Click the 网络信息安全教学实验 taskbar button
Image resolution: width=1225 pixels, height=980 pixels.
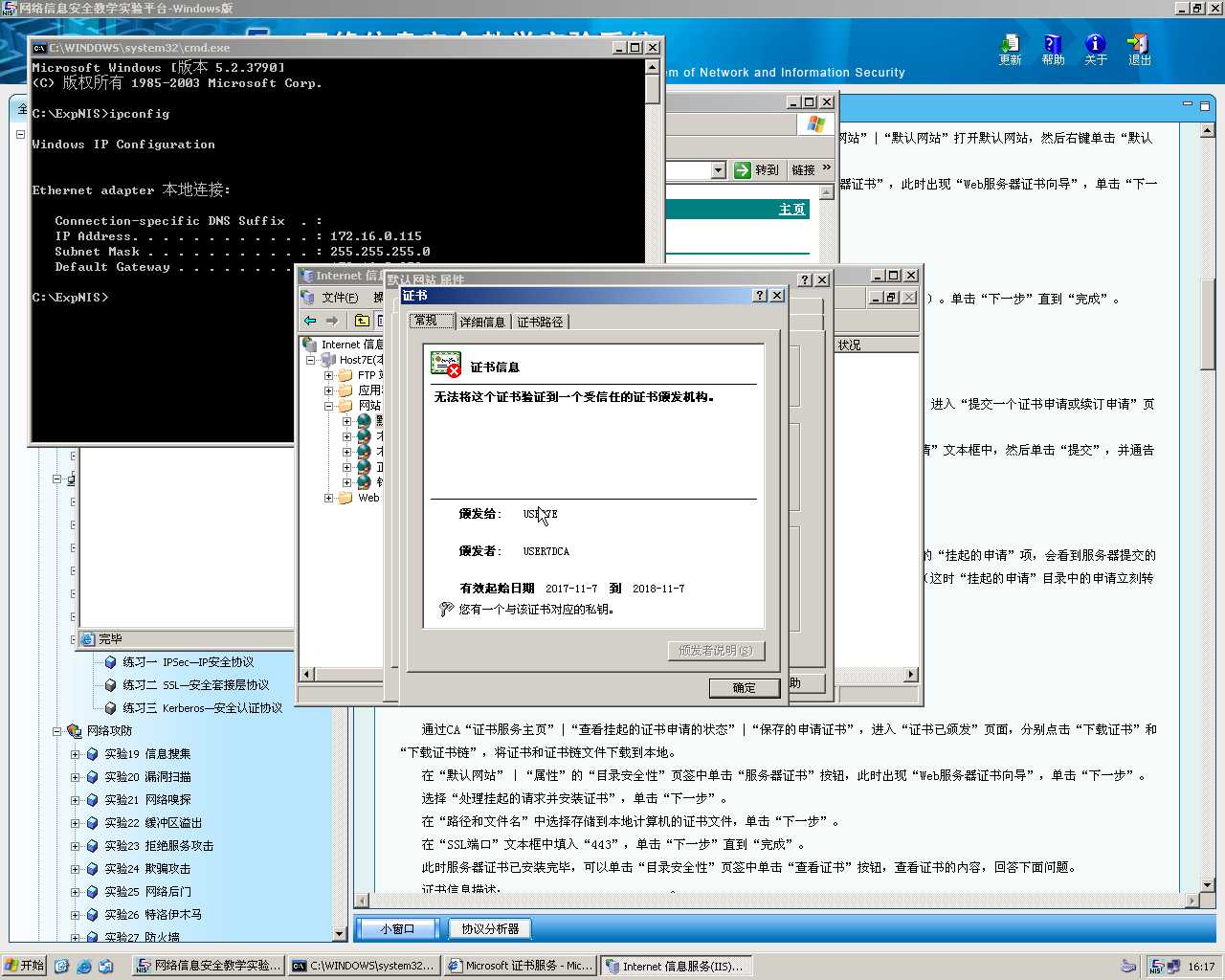(208, 967)
